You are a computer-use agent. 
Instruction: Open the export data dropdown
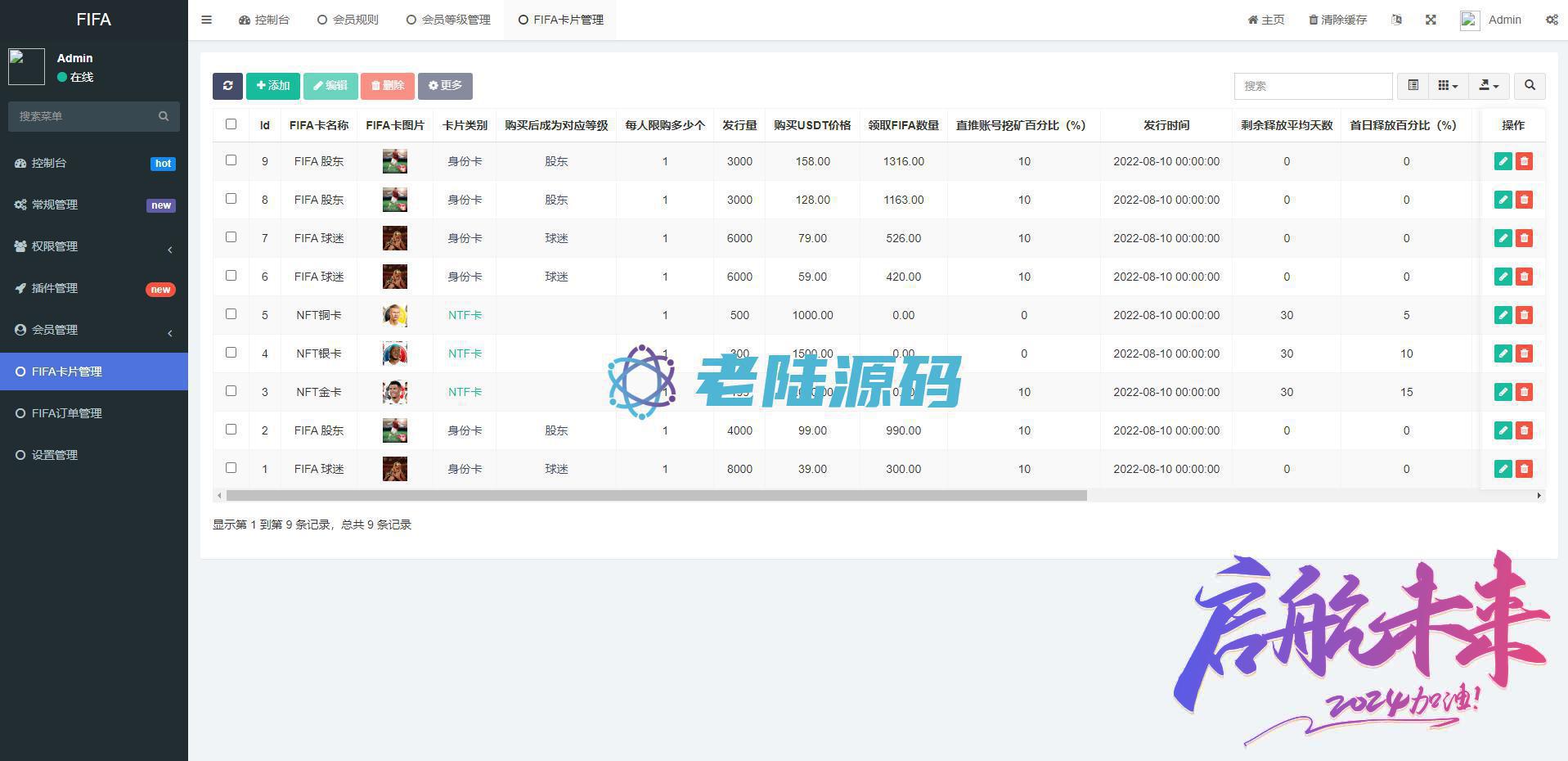click(1489, 86)
